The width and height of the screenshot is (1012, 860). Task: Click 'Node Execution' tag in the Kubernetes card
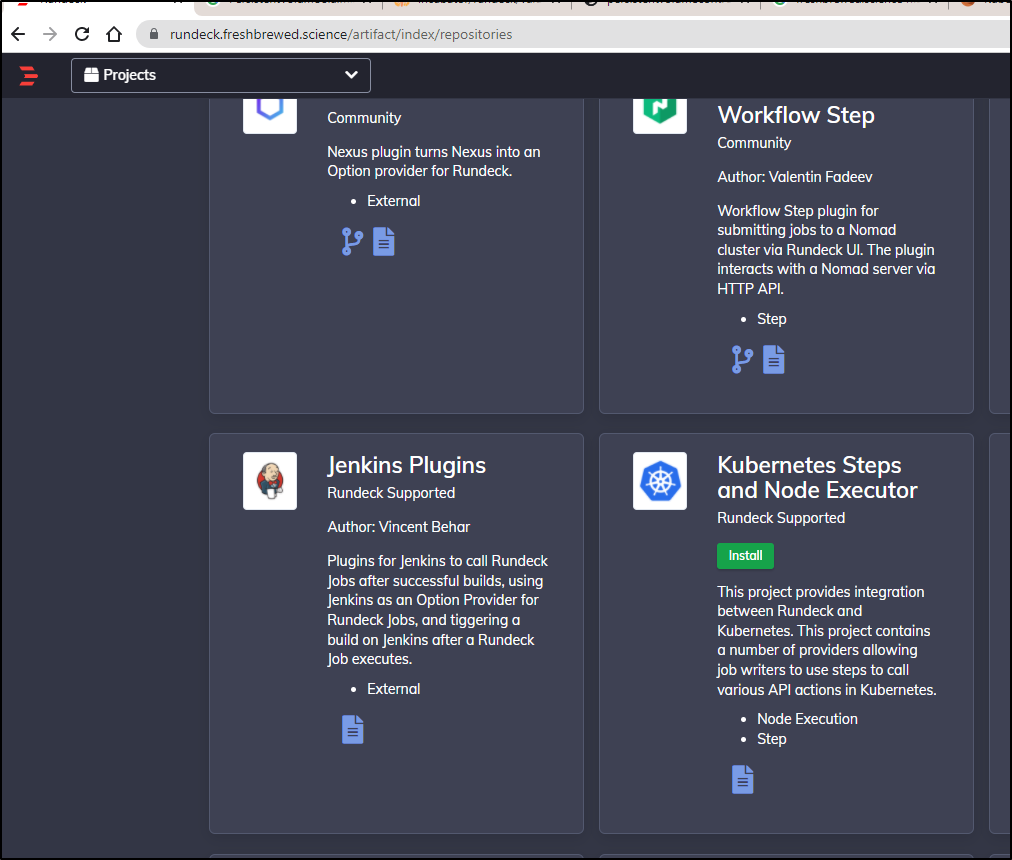(807, 719)
